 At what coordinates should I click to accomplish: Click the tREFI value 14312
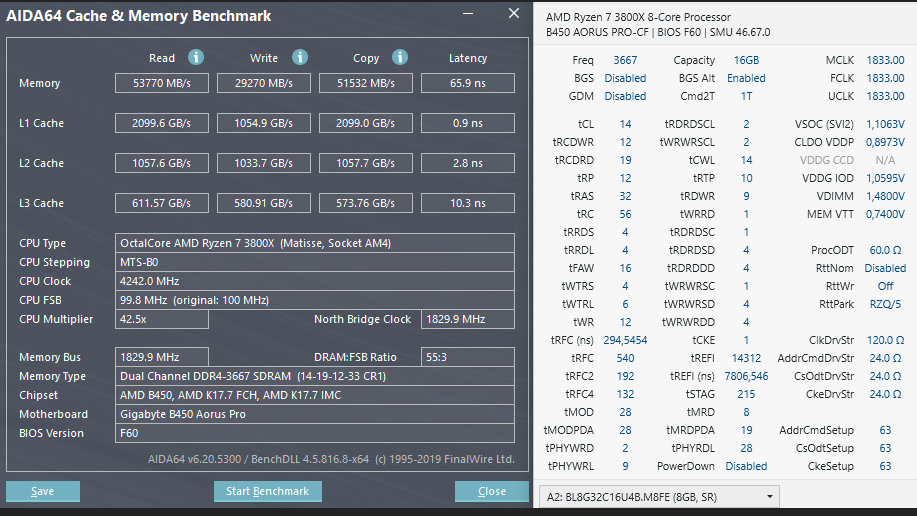pyautogui.click(x=746, y=358)
